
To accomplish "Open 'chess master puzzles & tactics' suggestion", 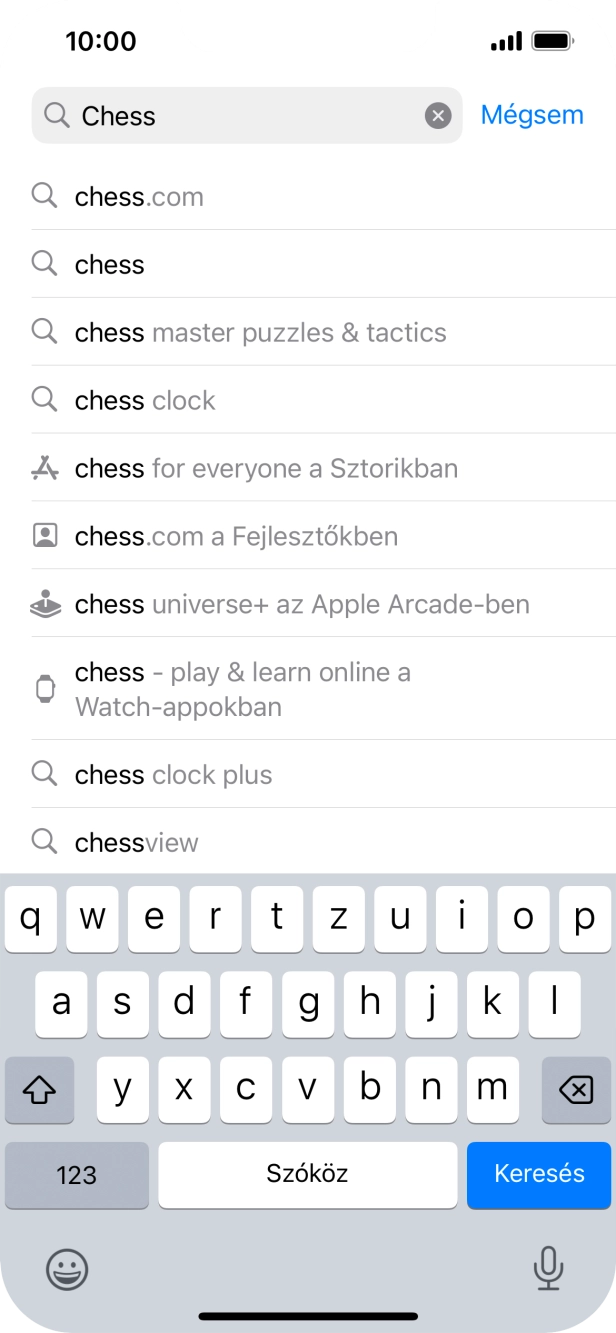I will tap(260, 332).
